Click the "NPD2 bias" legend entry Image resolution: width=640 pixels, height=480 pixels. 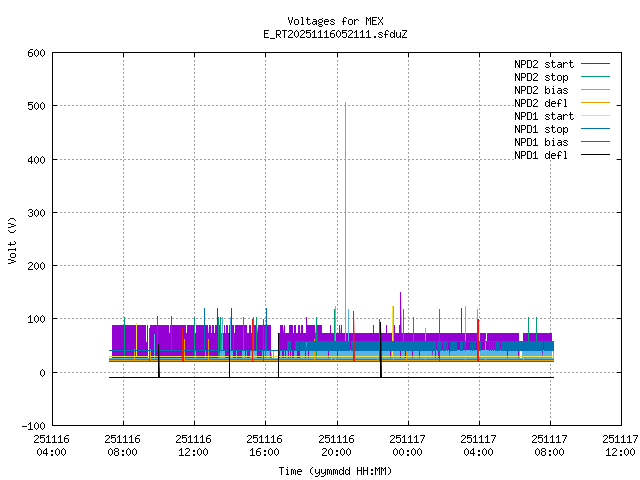point(541,90)
